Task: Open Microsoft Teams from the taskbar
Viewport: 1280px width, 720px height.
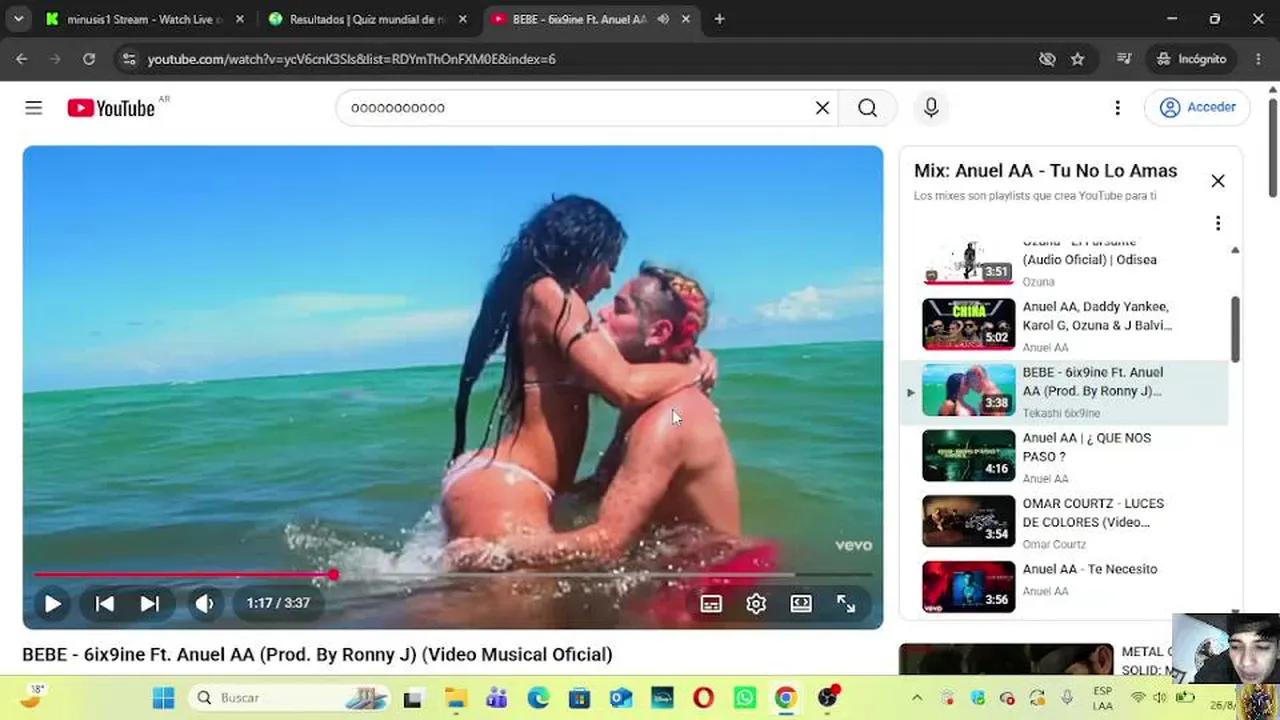Action: point(496,698)
